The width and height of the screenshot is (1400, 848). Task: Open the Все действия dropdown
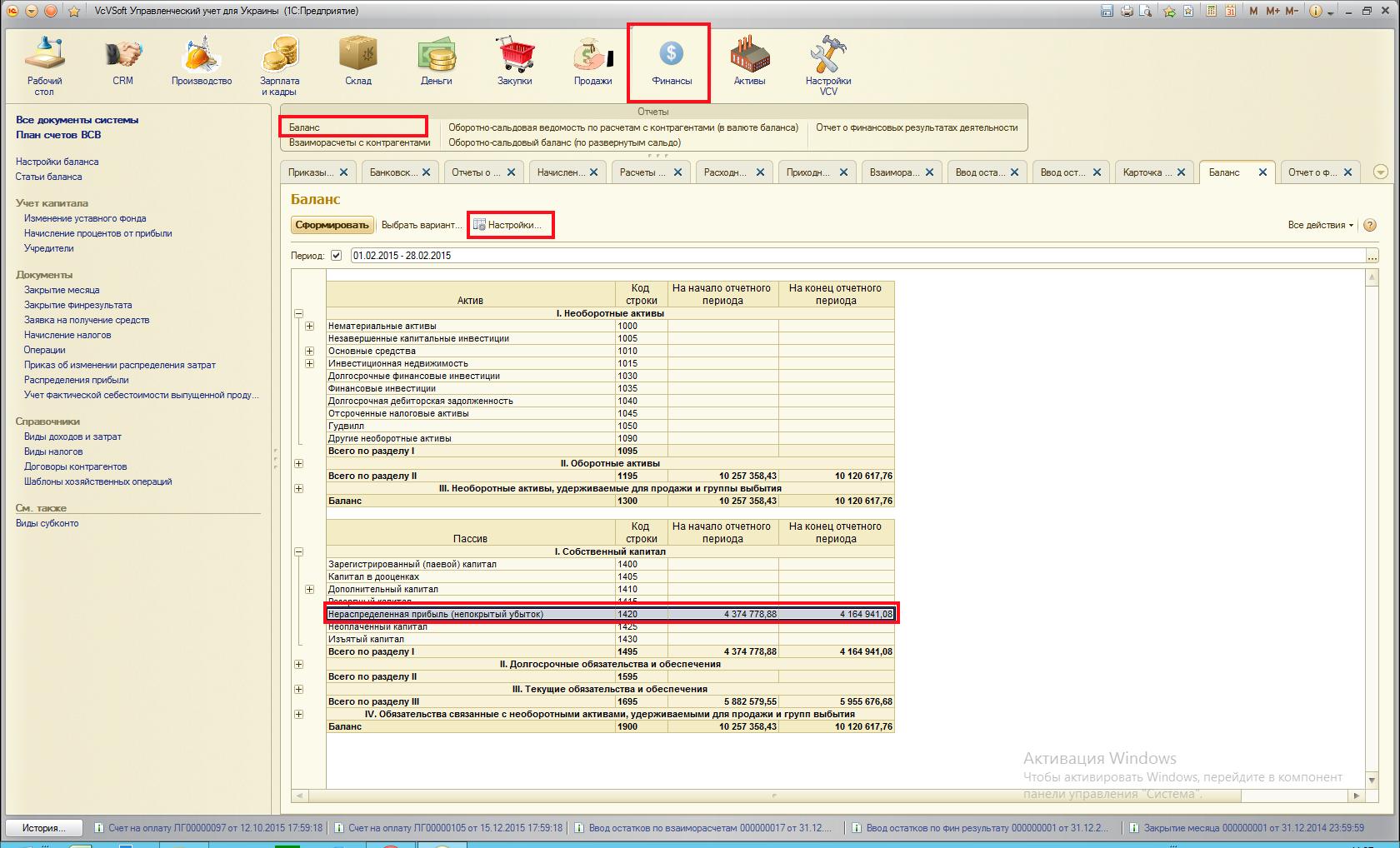(x=1320, y=225)
